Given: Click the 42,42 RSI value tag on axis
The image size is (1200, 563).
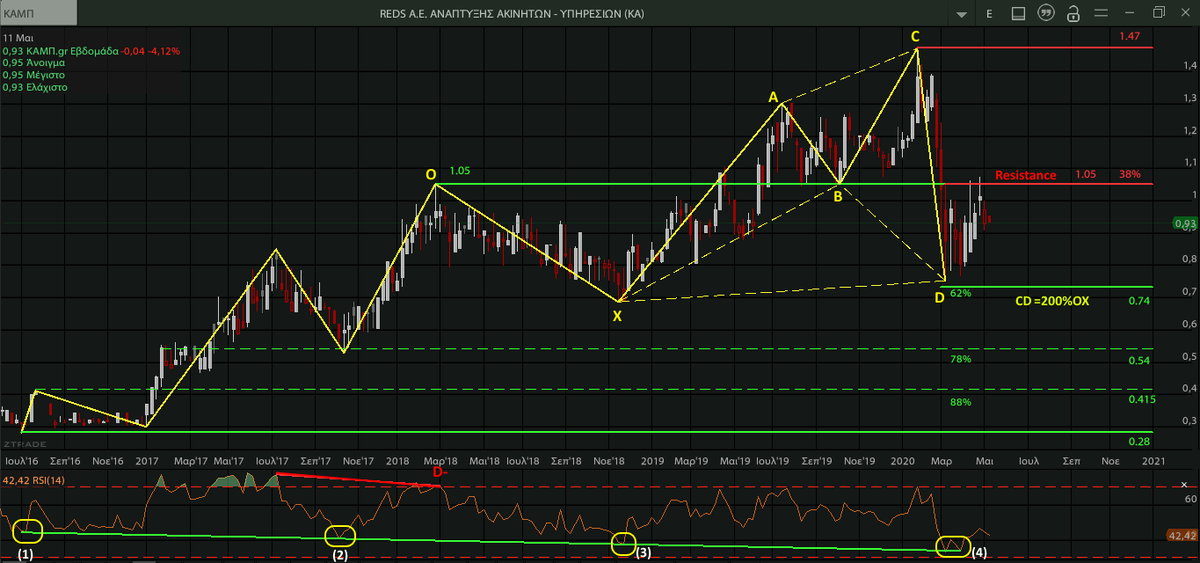Looking at the screenshot, I should click(1182, 537).
